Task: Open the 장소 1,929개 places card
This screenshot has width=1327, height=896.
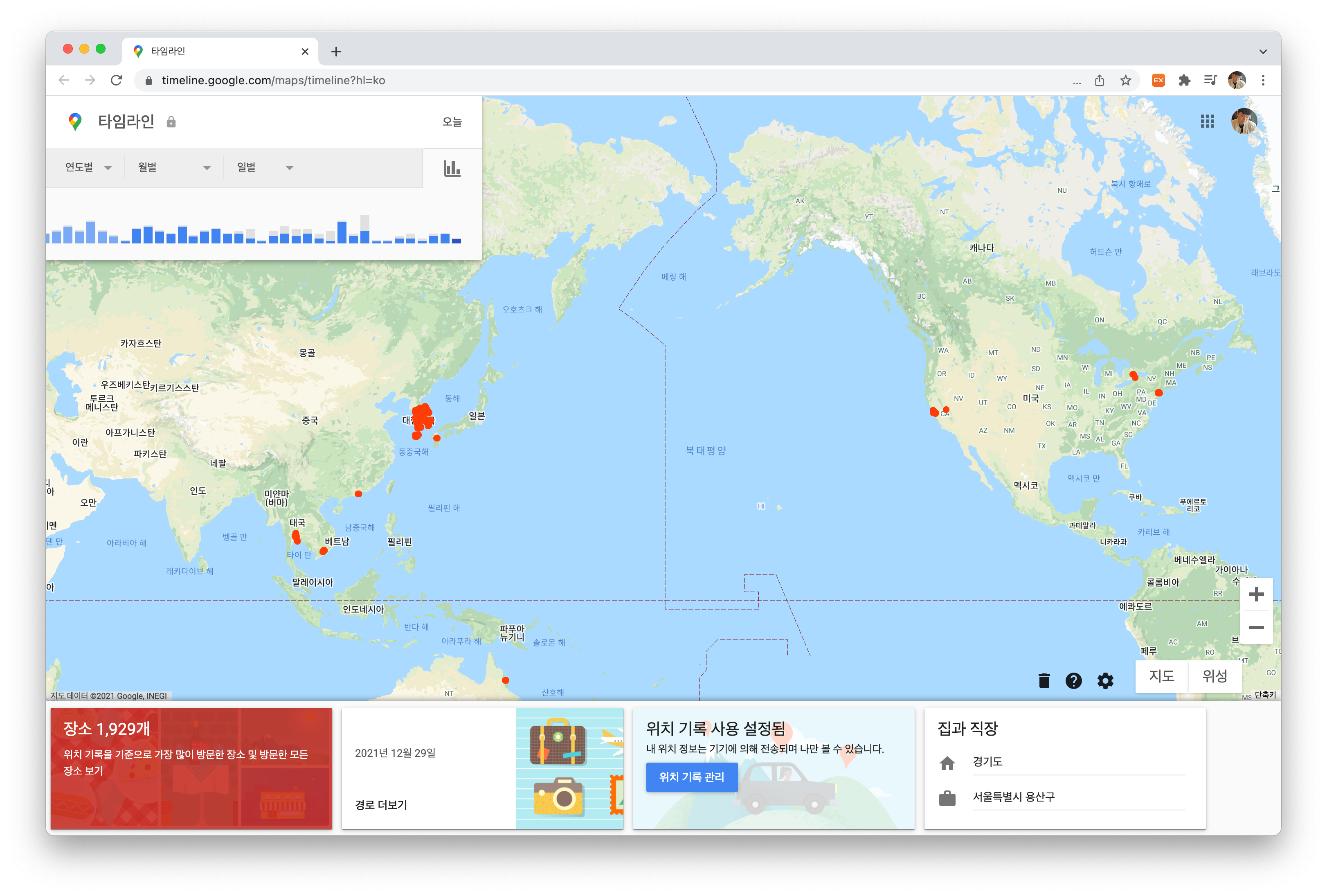Action: pos(191,768)
